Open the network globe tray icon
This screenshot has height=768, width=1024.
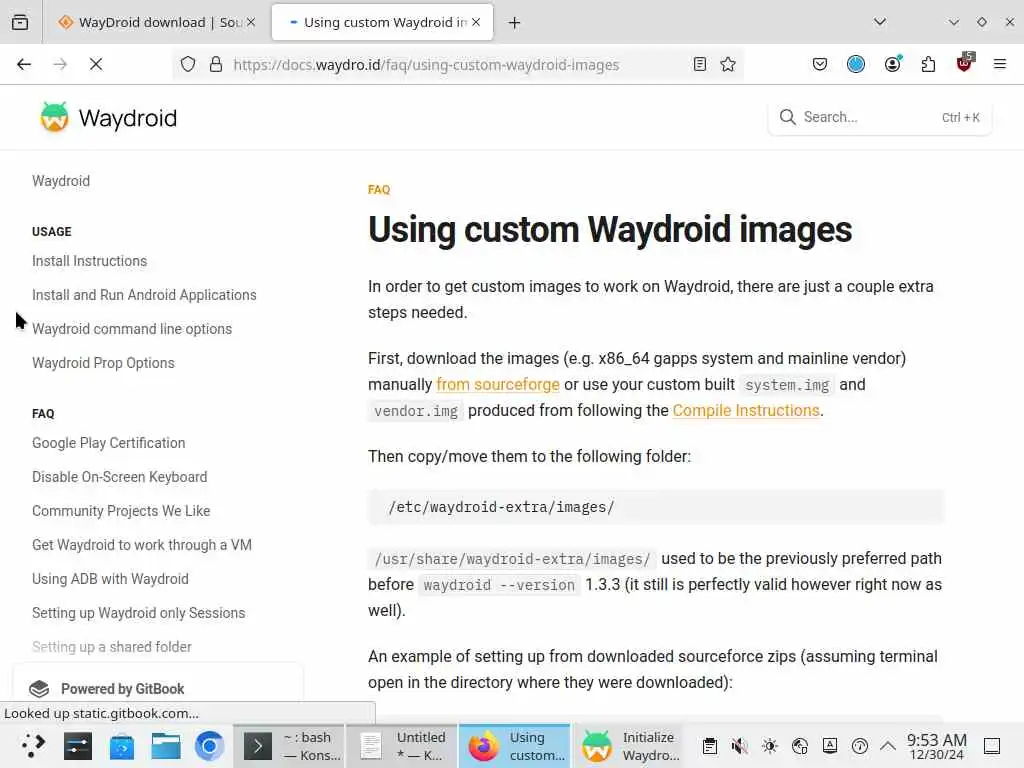(x=800, y=746)
